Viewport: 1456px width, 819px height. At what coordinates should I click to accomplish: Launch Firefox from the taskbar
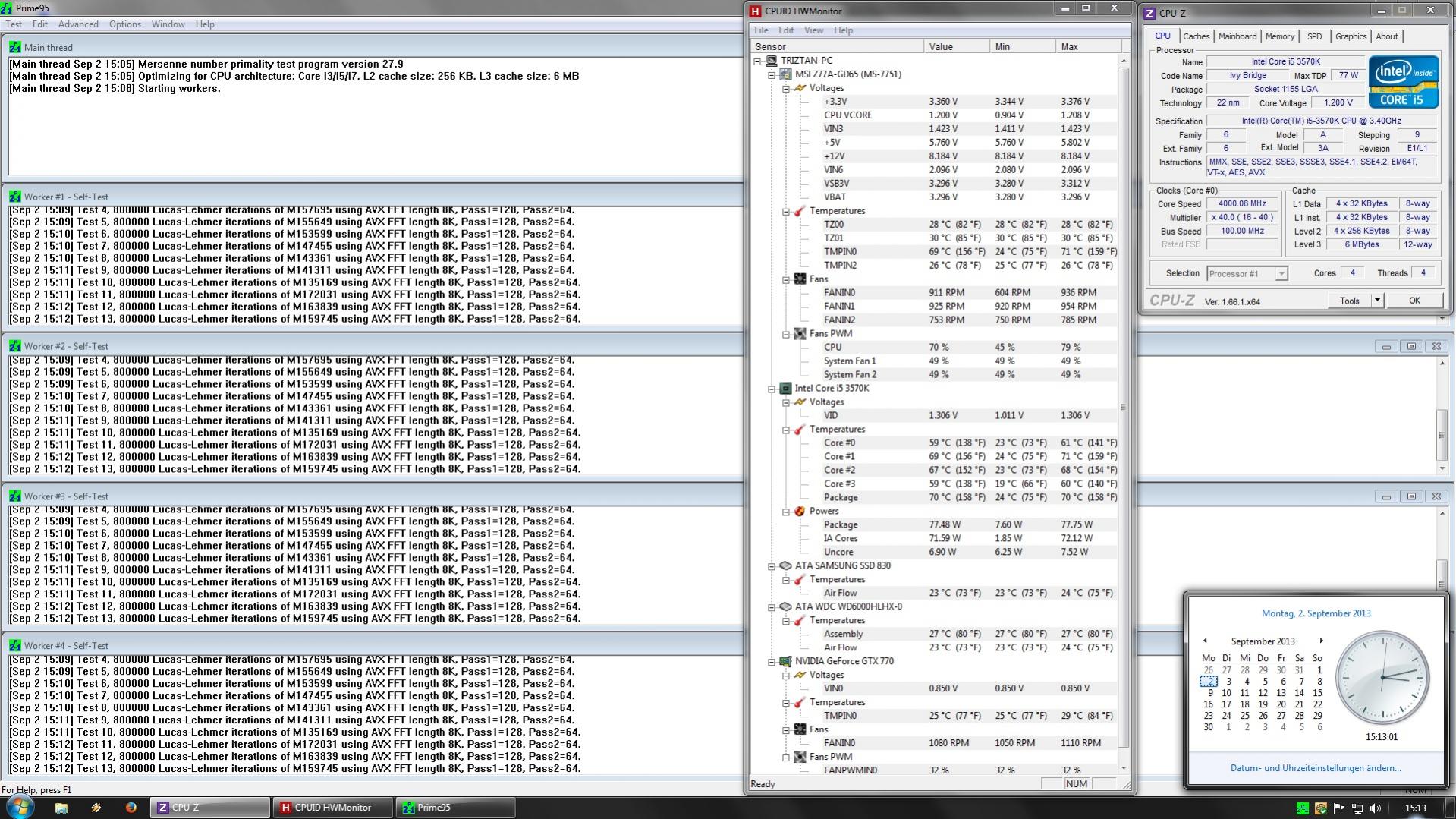[x=131, y=808]
